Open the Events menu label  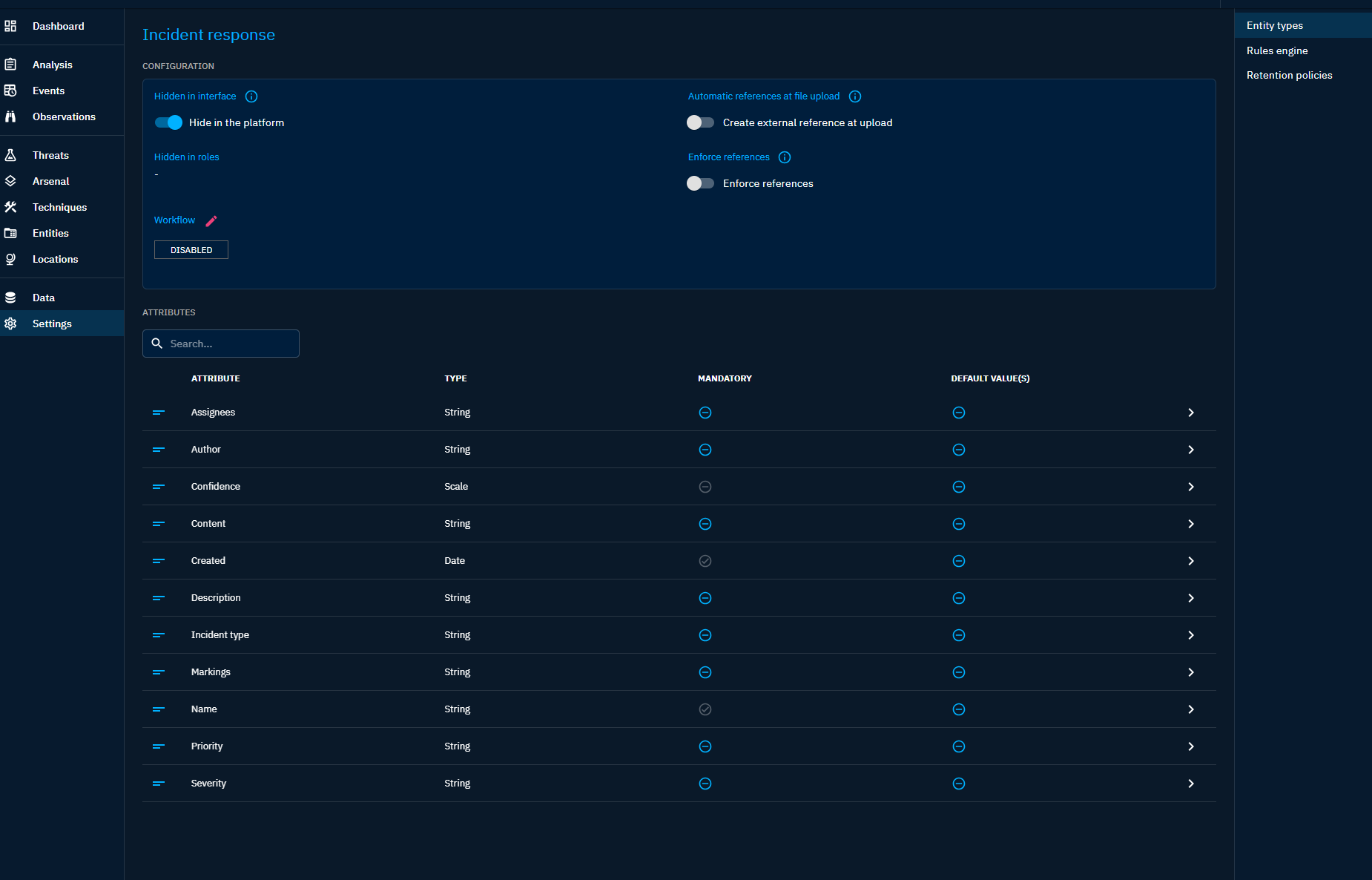[48, 91]
